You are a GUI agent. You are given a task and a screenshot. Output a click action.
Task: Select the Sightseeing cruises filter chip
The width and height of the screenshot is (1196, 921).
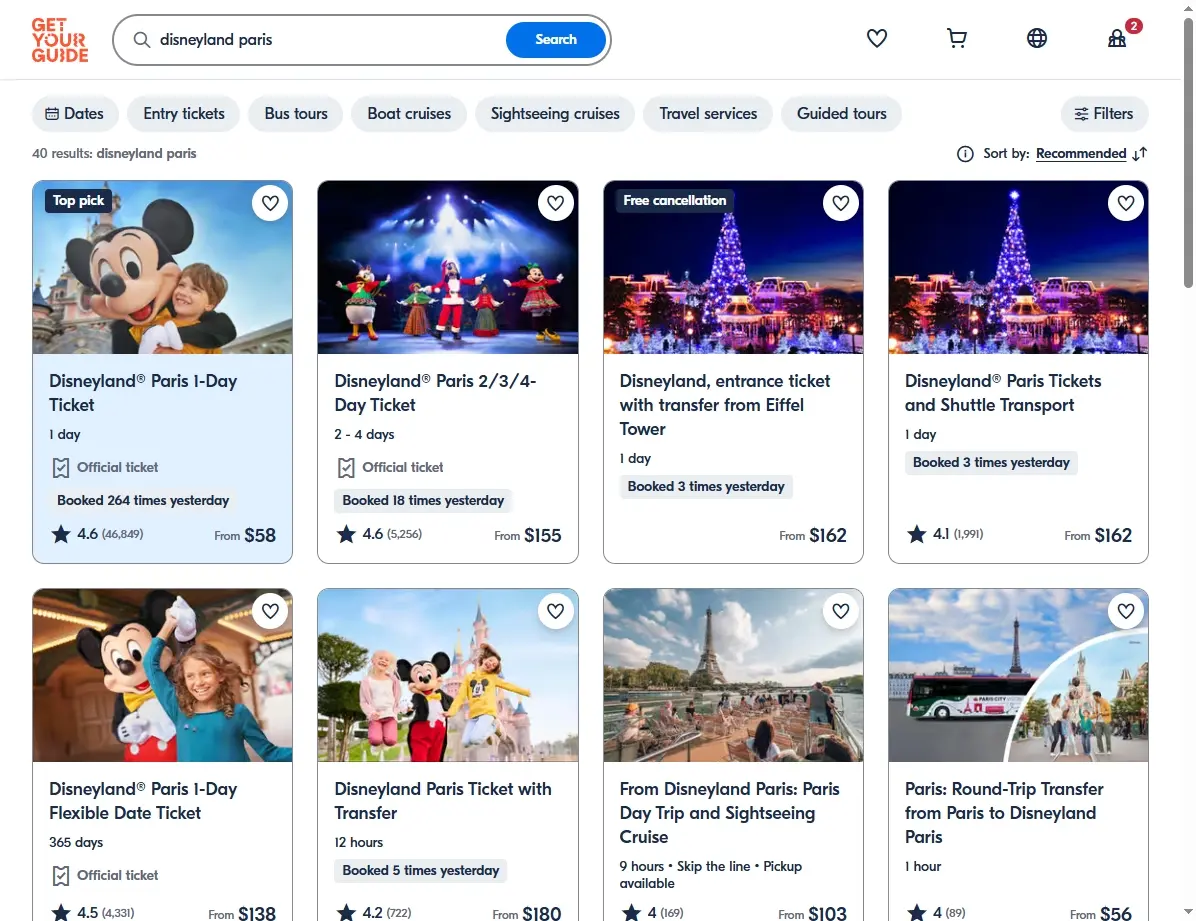click(555, 114)
